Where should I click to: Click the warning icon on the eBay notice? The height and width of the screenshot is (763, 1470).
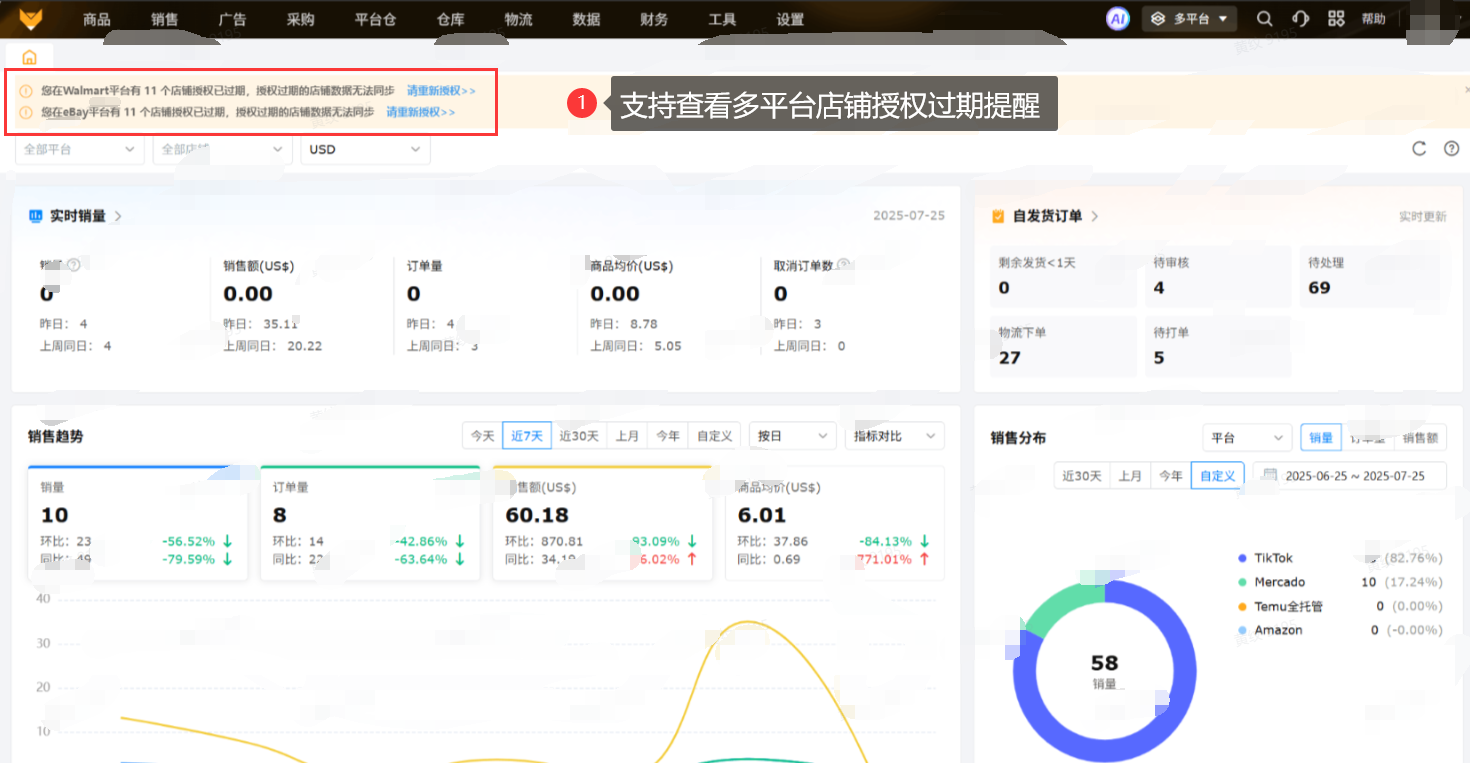click(26, 112)
